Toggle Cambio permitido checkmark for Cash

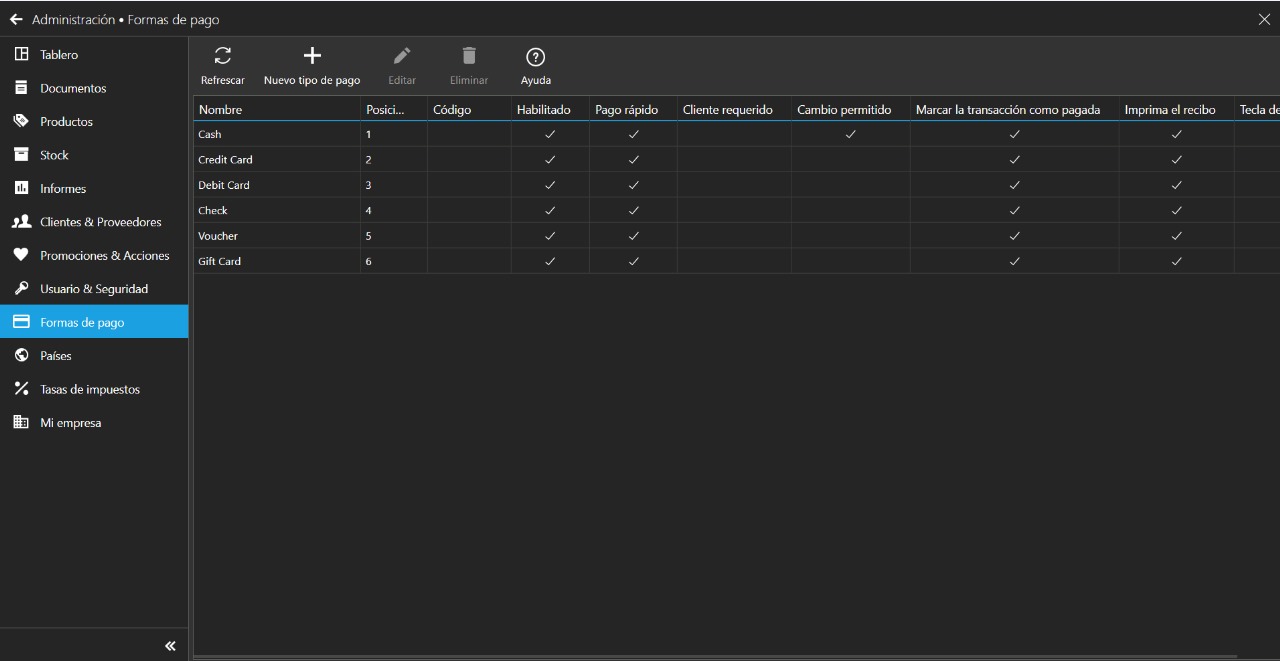(850, 134)
